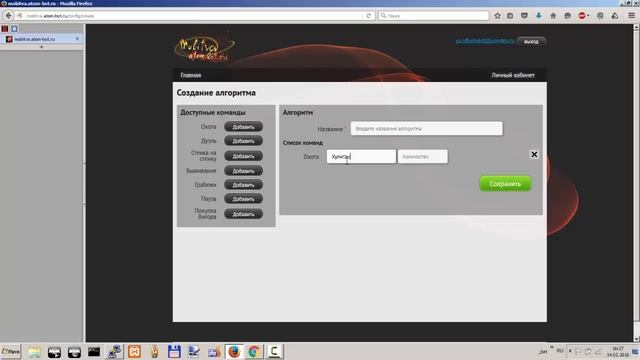Click the Список команд label
Viewport: 640px width, 360px height.
click(x=303, y=142)
